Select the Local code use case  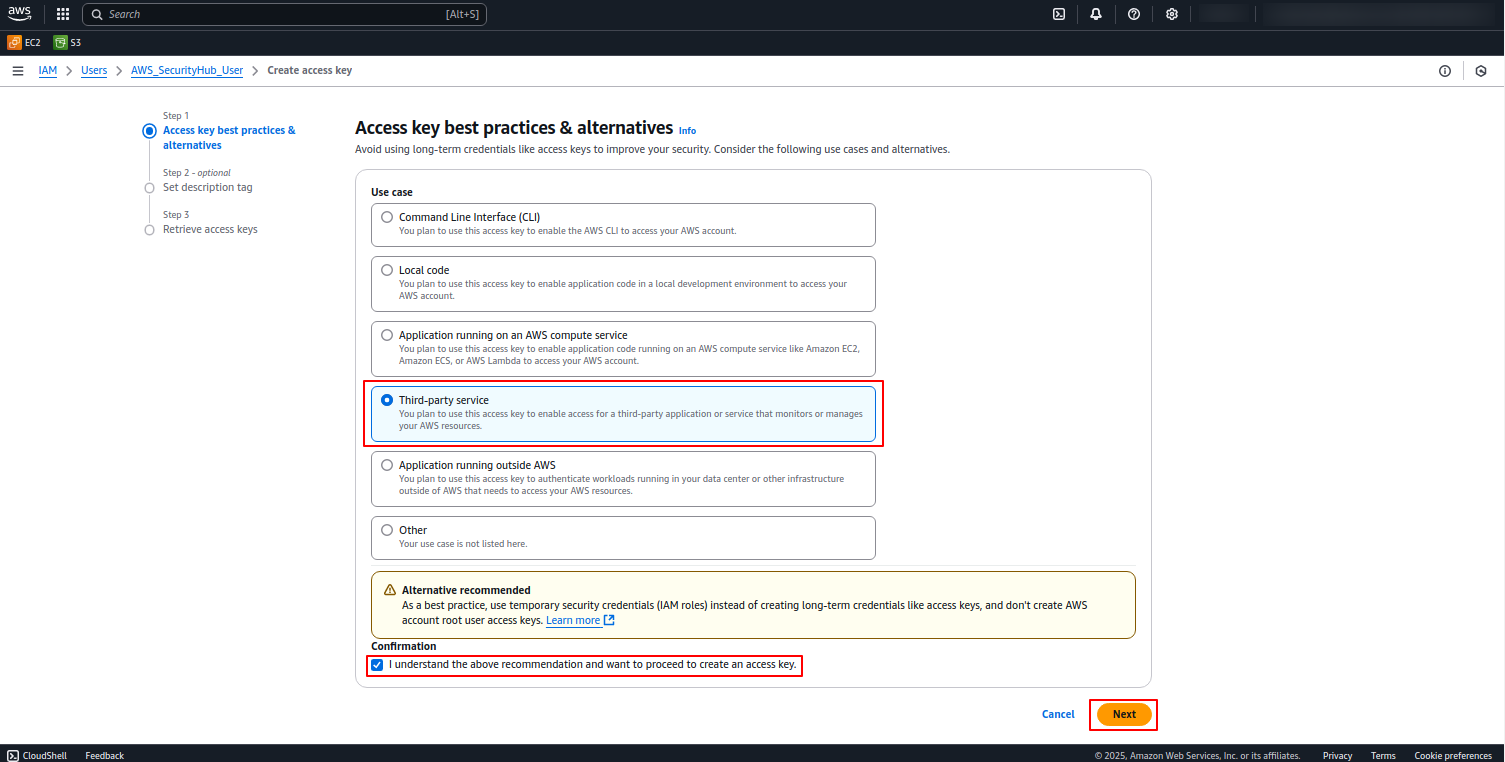[623, 284]
